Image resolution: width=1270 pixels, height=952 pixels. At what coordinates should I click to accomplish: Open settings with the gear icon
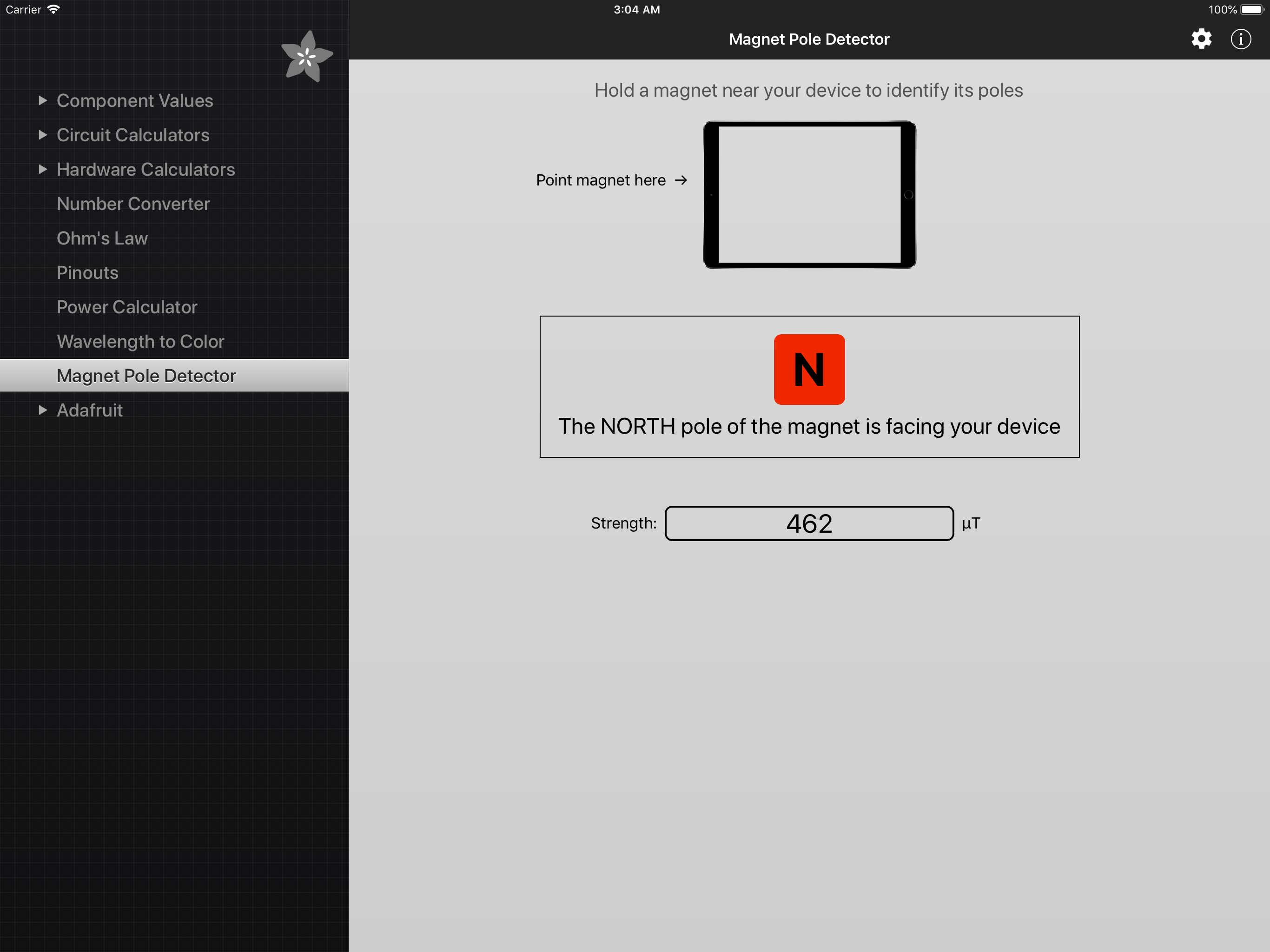tap(1201, 39)
